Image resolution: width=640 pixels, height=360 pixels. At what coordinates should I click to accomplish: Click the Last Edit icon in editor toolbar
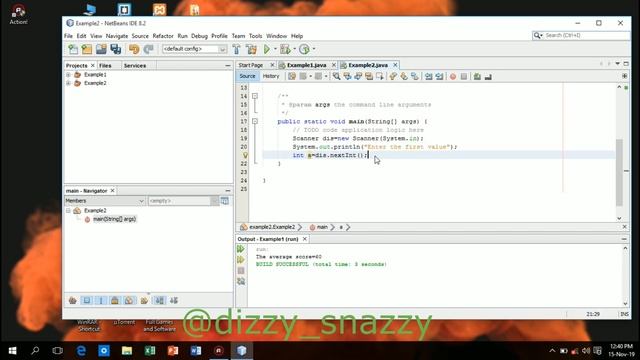pos(292,76)
